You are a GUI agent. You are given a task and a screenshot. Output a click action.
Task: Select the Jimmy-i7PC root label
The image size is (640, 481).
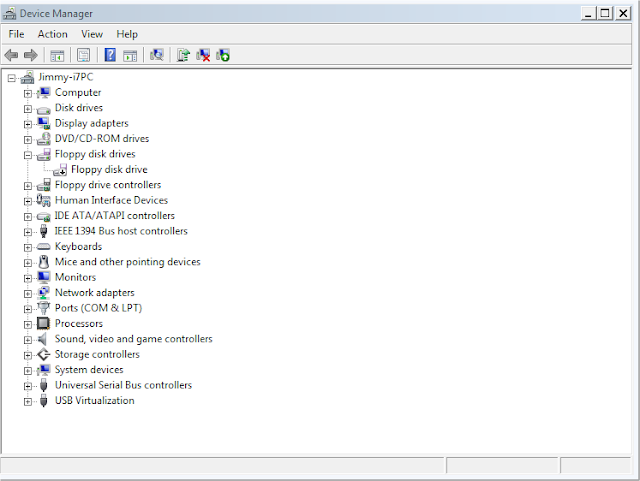coord(65,77)
